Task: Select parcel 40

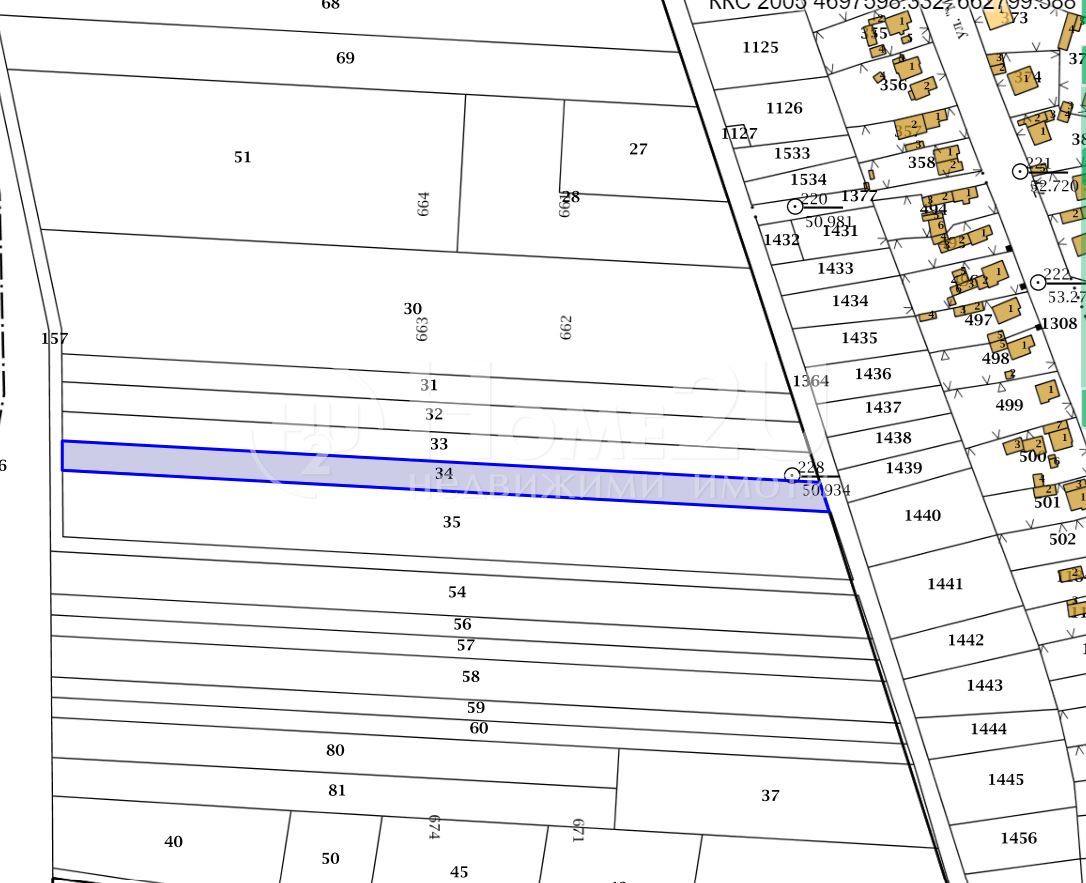Action: point(173,842)
